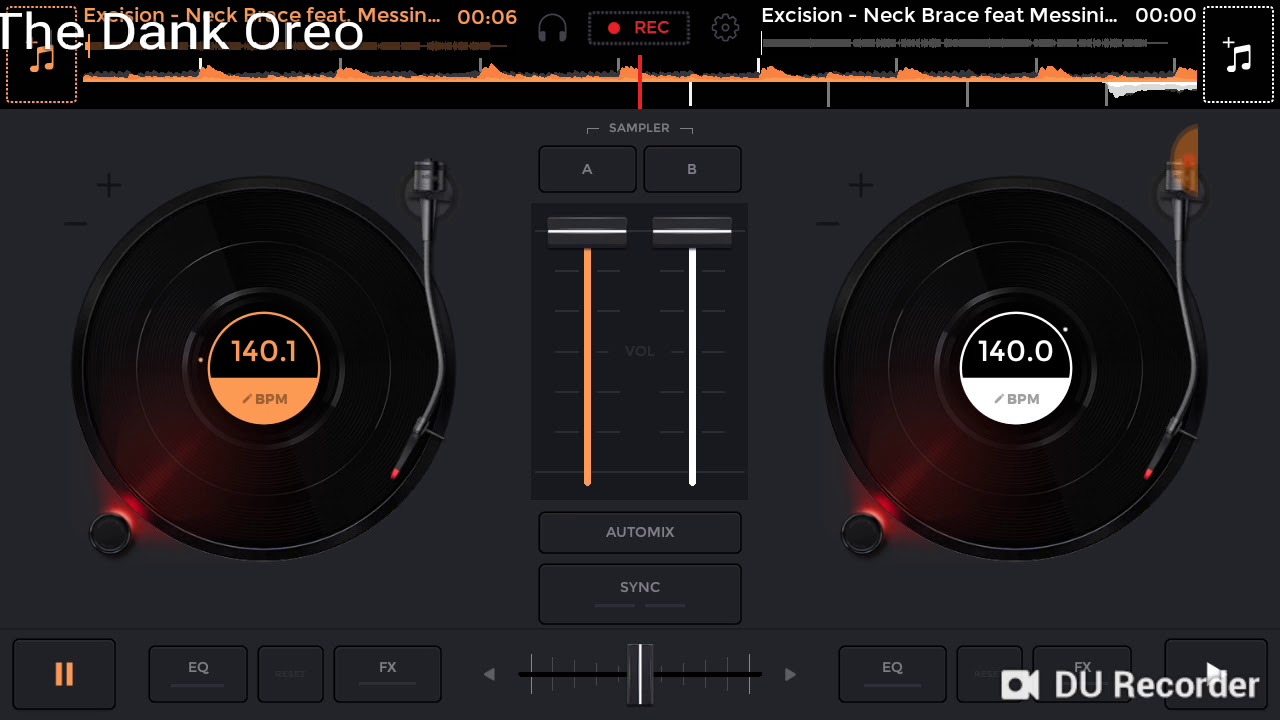Tap right deck cue button (red glow)

point(862,533)
